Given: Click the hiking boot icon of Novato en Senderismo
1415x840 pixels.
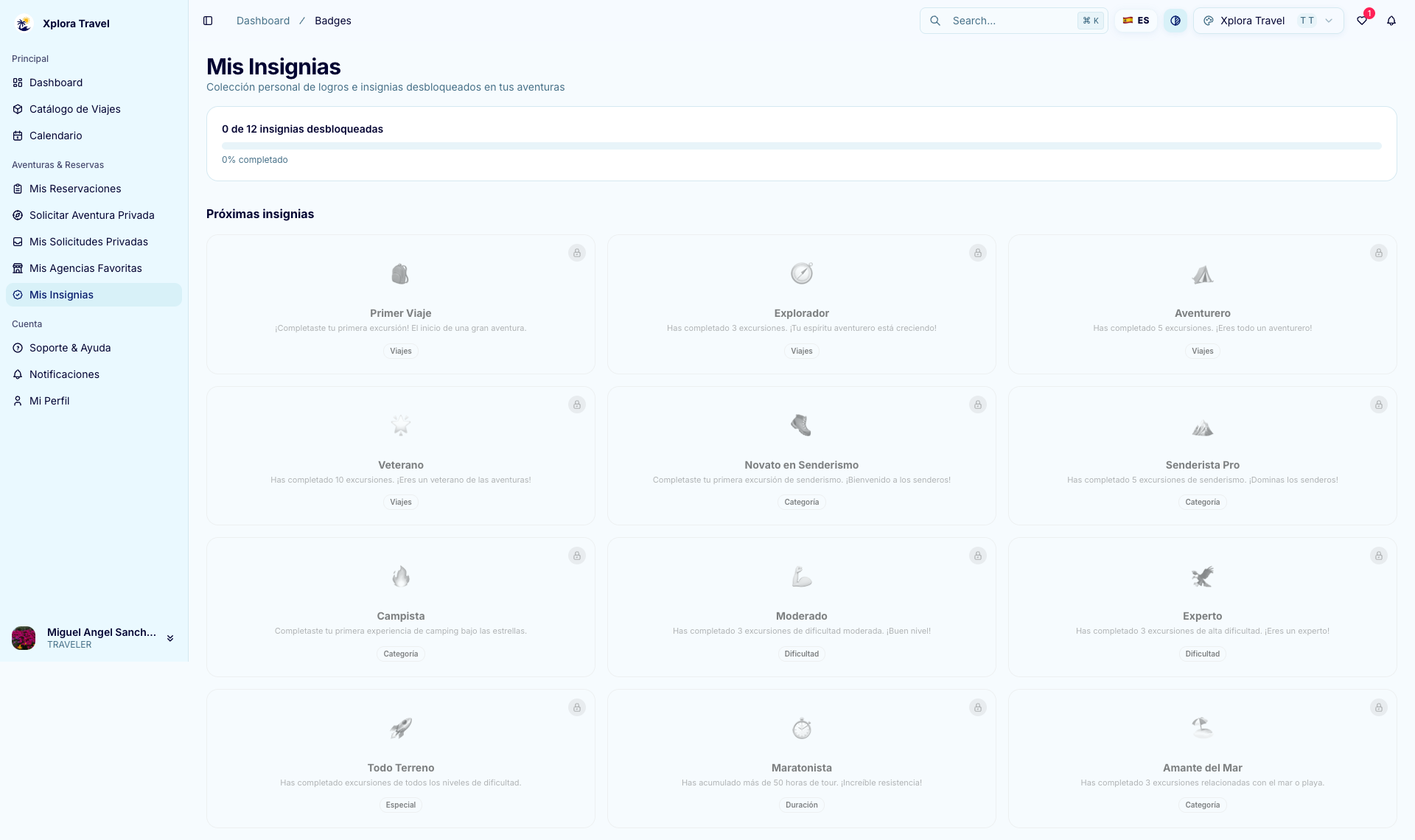Looking at the screenshot, I should tap(802, 425).
